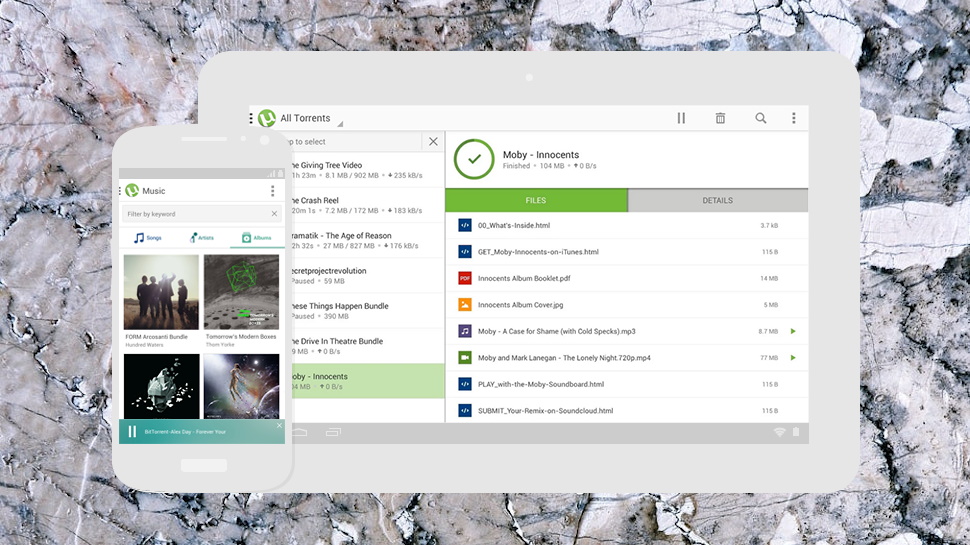
Task: Close the tap-to-select bar with X
Action: tap(433, 142)
